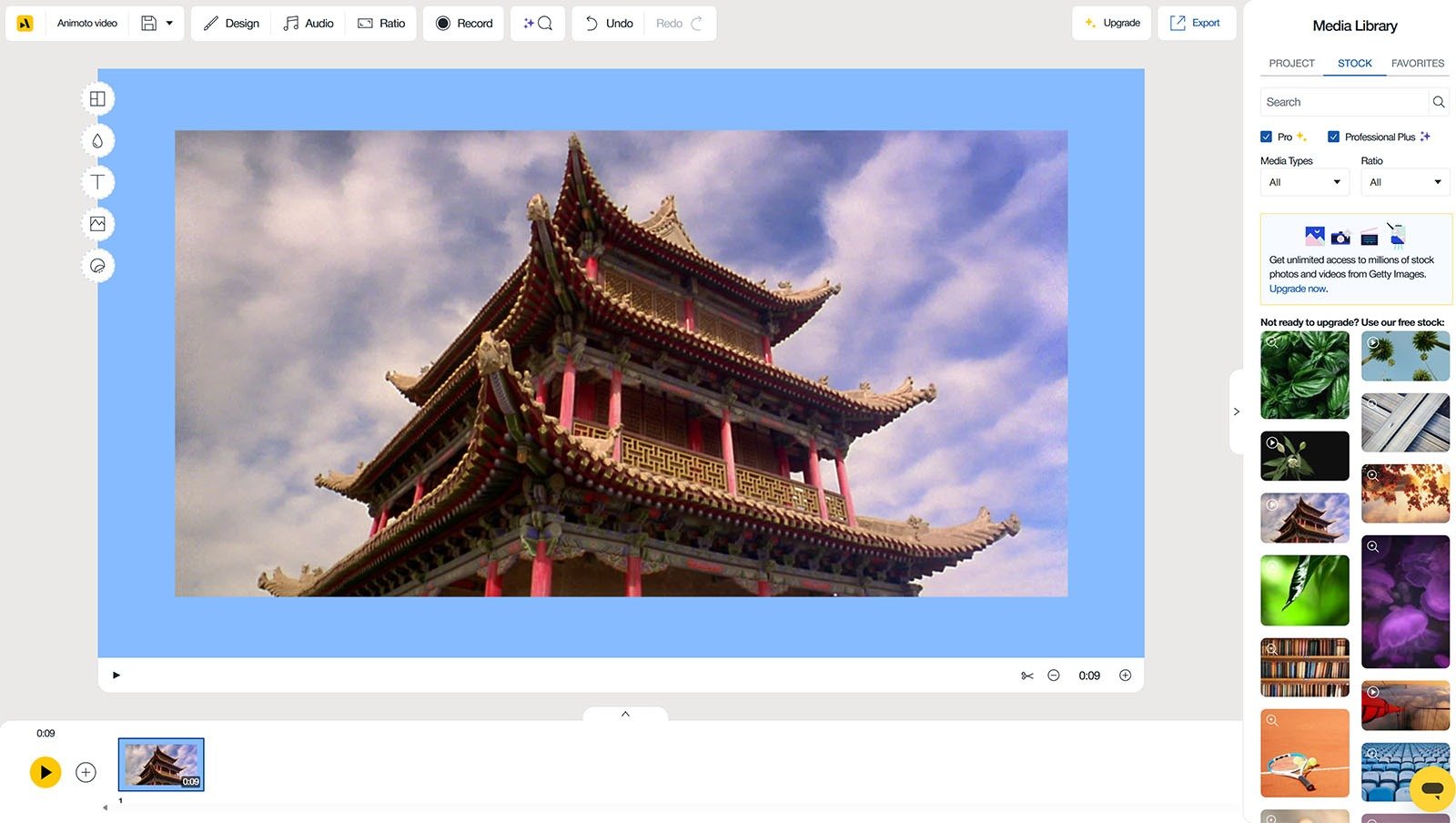The image size is (1456, 823).
Task: Switch to the FAVORITES tab
Action: pyautogui.click(x=1417, y=63)
